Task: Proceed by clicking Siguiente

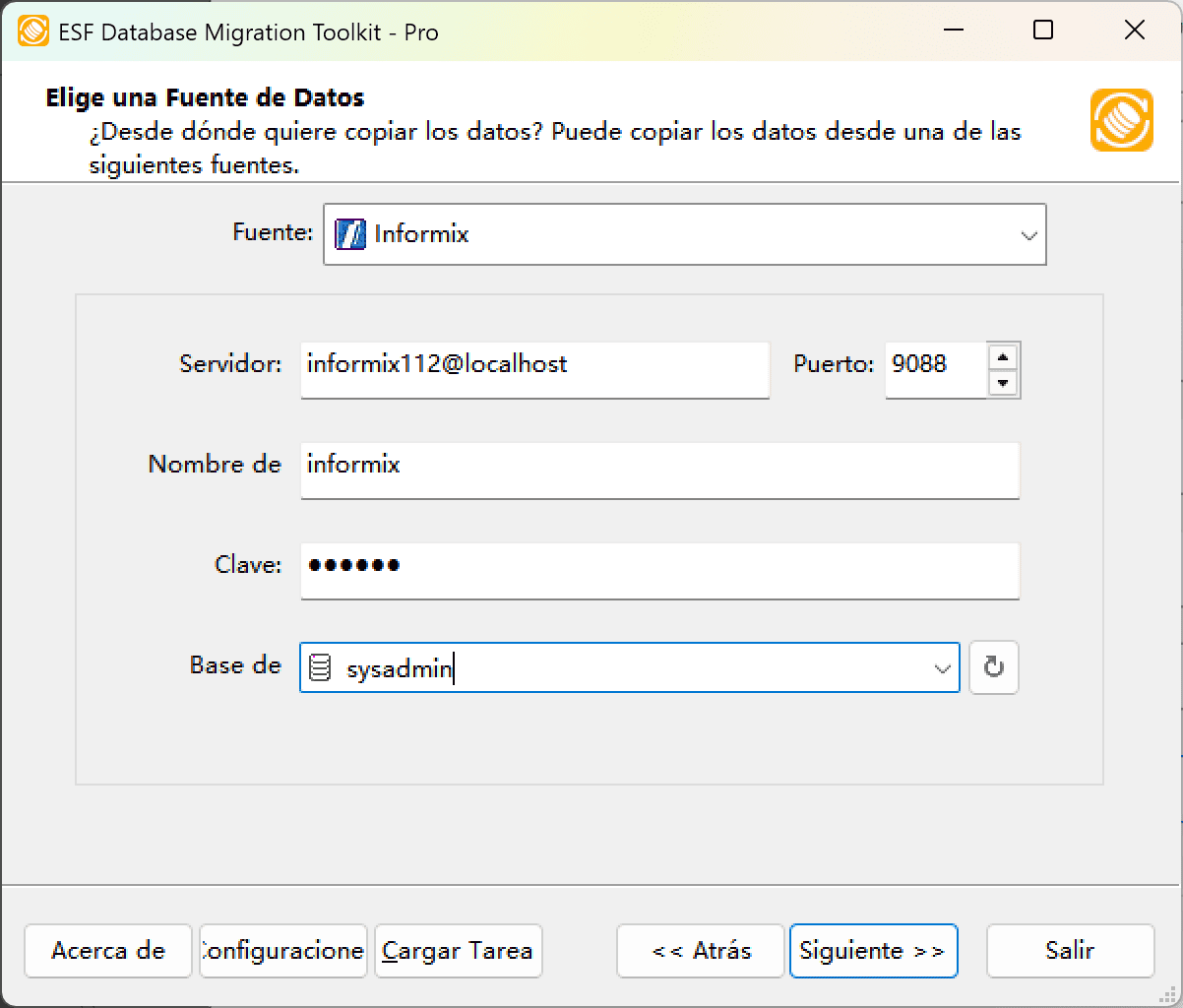Action: [x=873, y=951]
